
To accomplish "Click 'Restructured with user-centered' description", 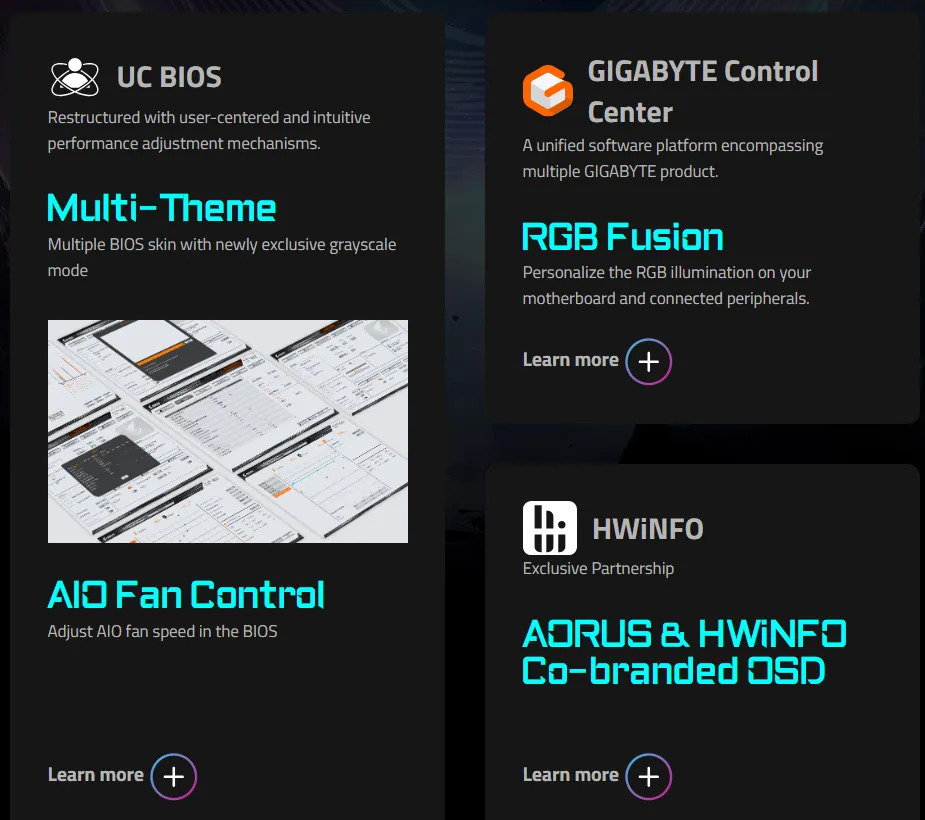I will pyautogui.click(x=209, y=130).
